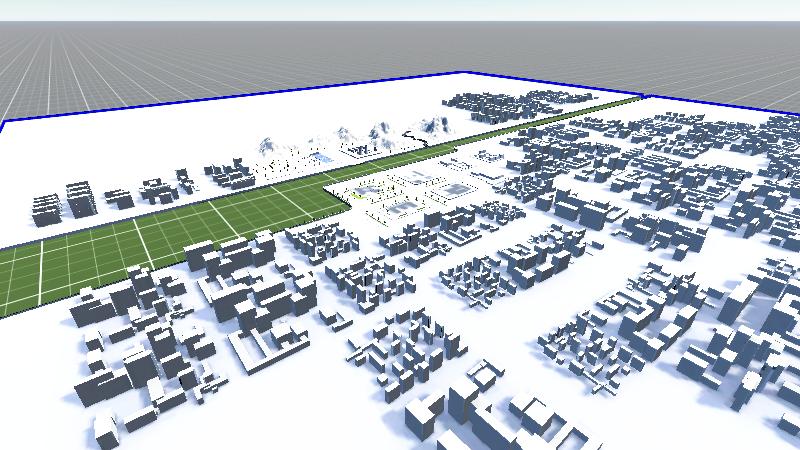Click the small blue pool near the mountains
This screenshot has width=800, height=450.
point(322,158)
